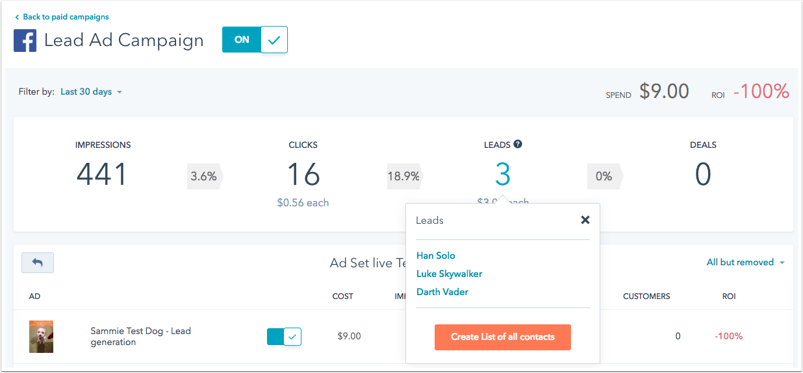
Task: Close the Leads popup
Action: pyautogui.click(x=585, y=220)
